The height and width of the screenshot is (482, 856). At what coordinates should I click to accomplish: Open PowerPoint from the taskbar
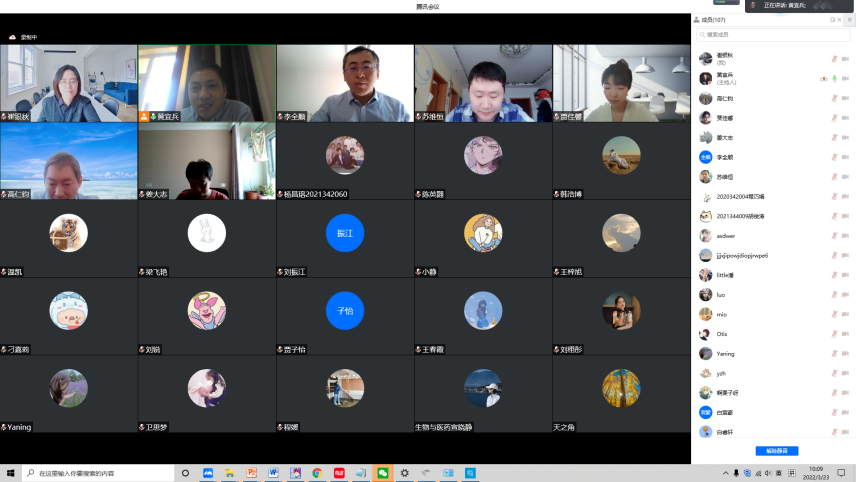pyautogui.click(x=252, y=473)
